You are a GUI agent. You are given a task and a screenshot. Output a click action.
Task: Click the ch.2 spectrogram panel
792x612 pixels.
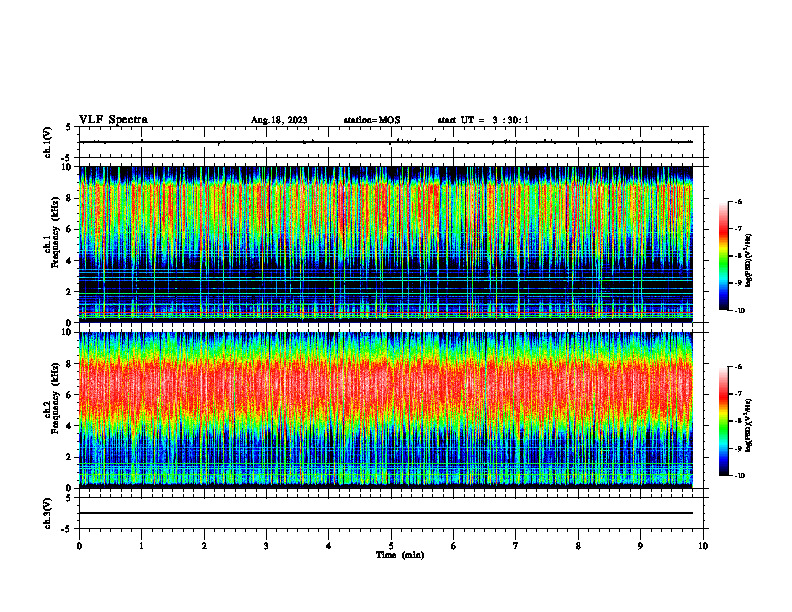386,410
